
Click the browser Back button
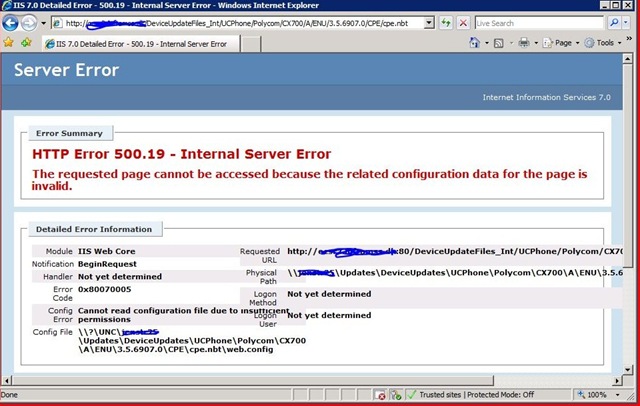14,22
